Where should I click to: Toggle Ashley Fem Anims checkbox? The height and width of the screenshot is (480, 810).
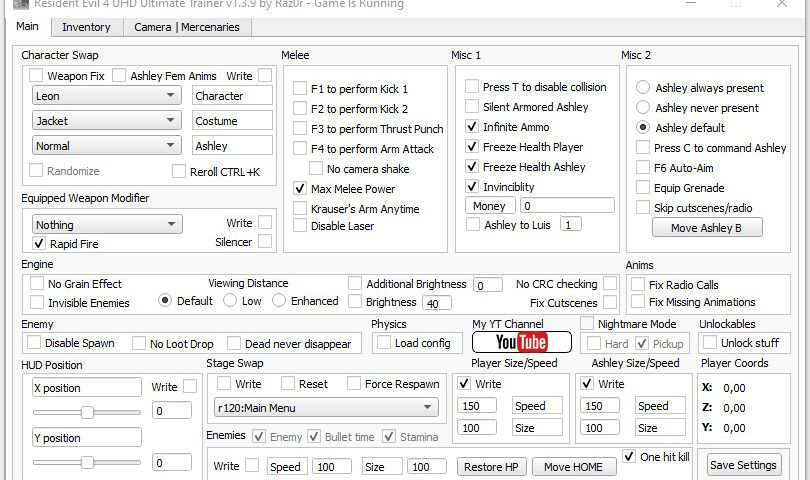(119, 75)
